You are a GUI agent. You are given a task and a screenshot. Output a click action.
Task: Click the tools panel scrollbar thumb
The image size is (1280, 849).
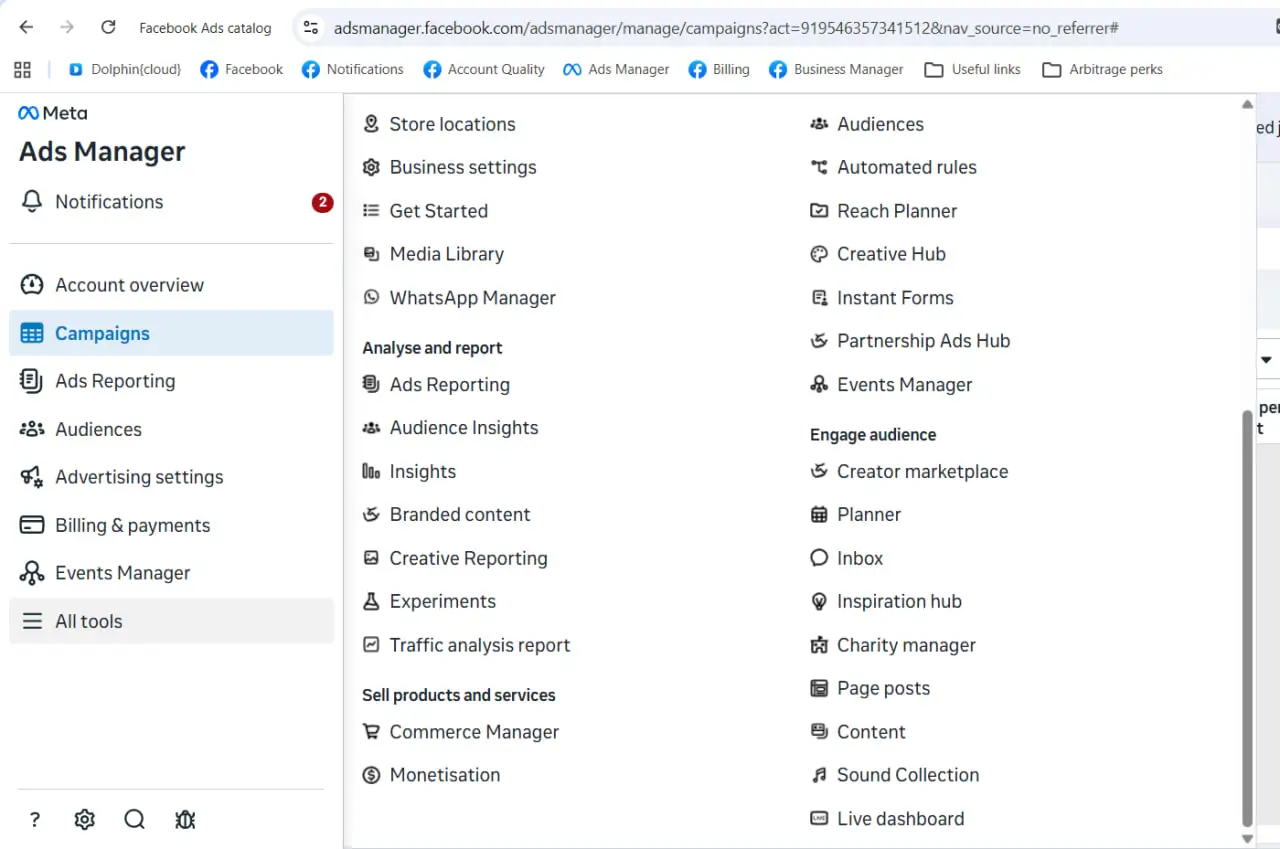1247,618
